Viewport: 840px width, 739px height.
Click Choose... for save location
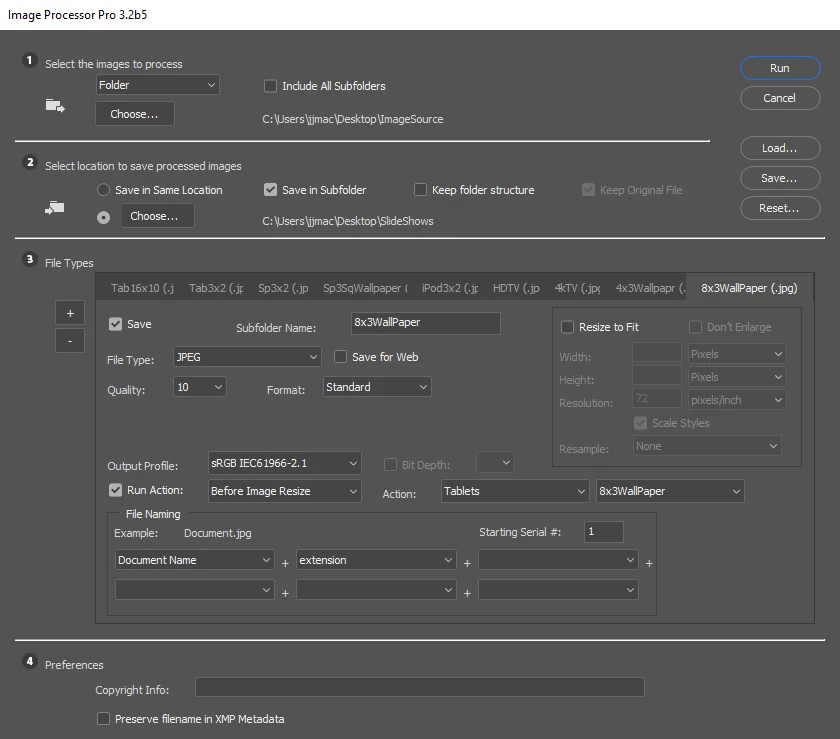pos(158,216)
